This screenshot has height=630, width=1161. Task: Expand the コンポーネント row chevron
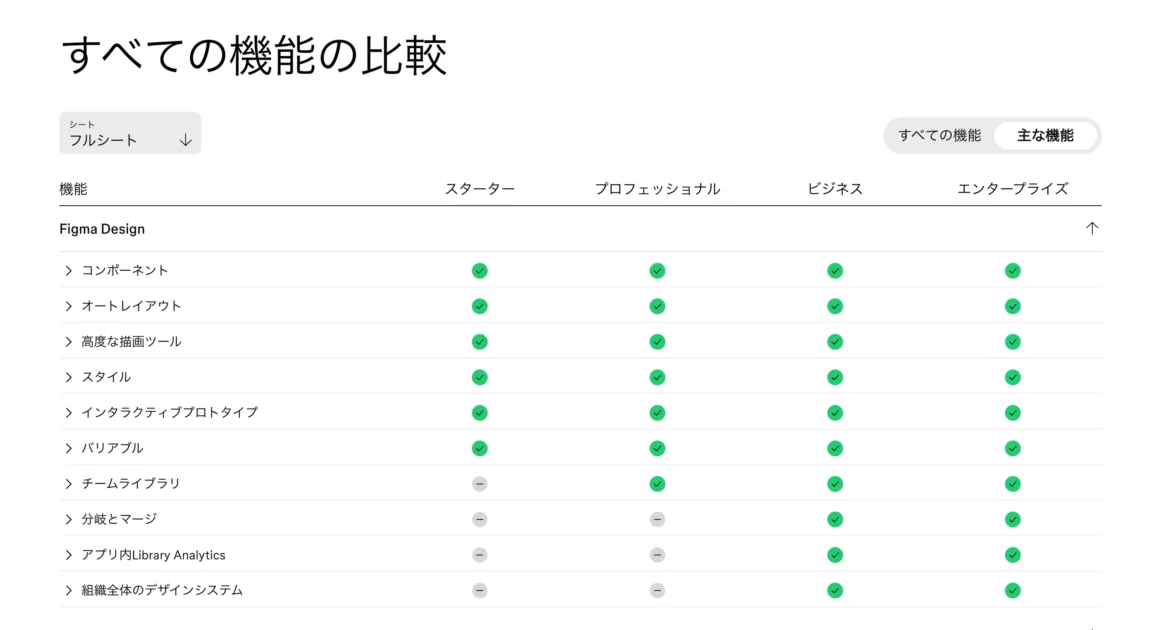pos(69,271)
